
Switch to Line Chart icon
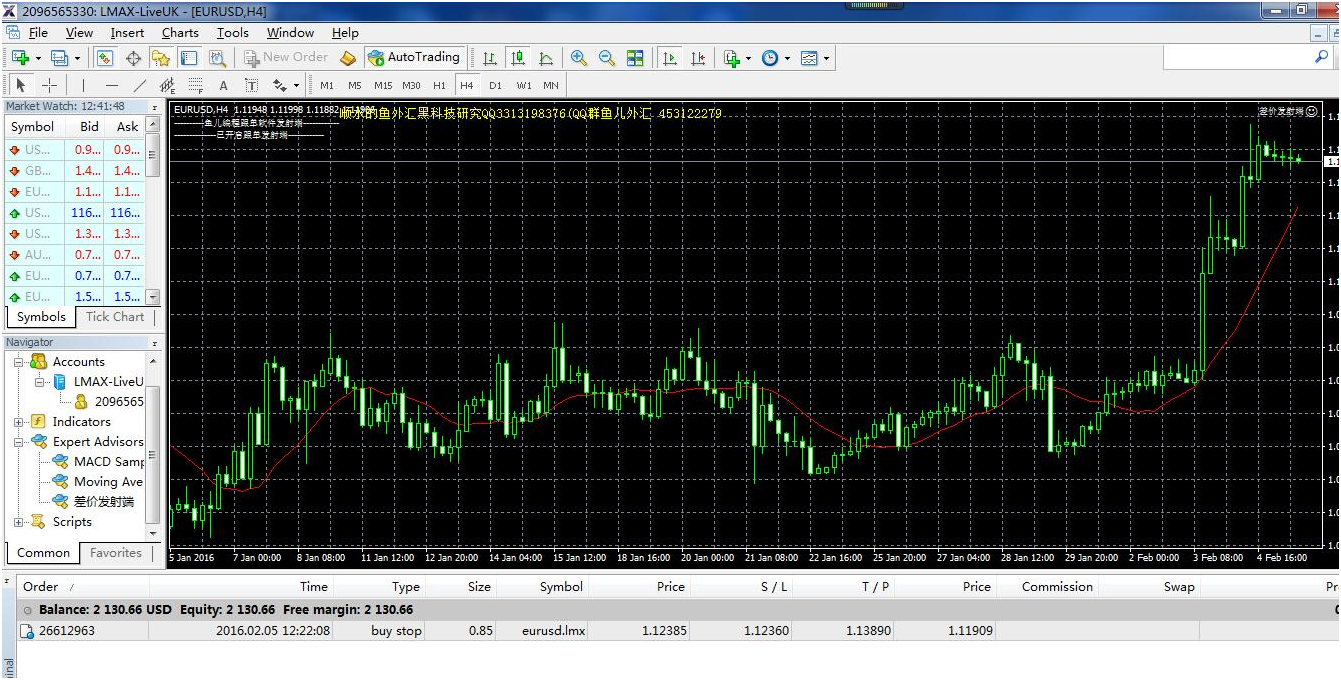[546, 58]
